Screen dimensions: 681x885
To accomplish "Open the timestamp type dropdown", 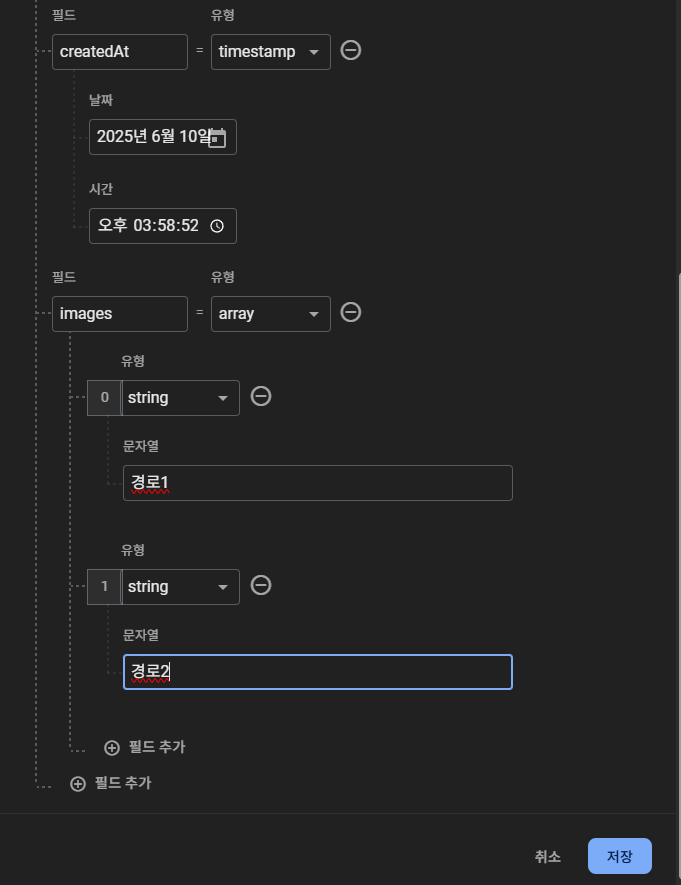I will click(271, 52).
